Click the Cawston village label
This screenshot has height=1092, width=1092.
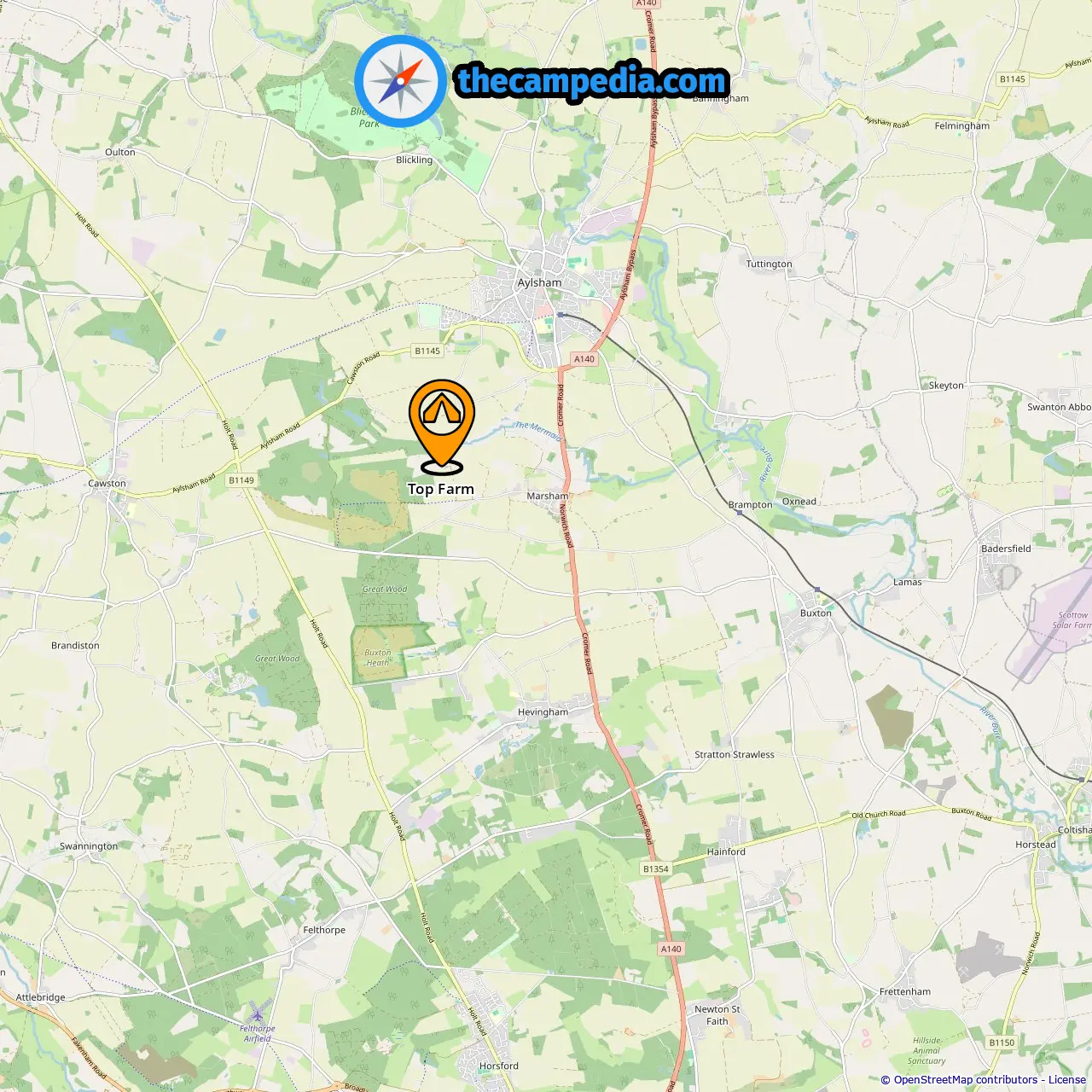pos(107,484)
